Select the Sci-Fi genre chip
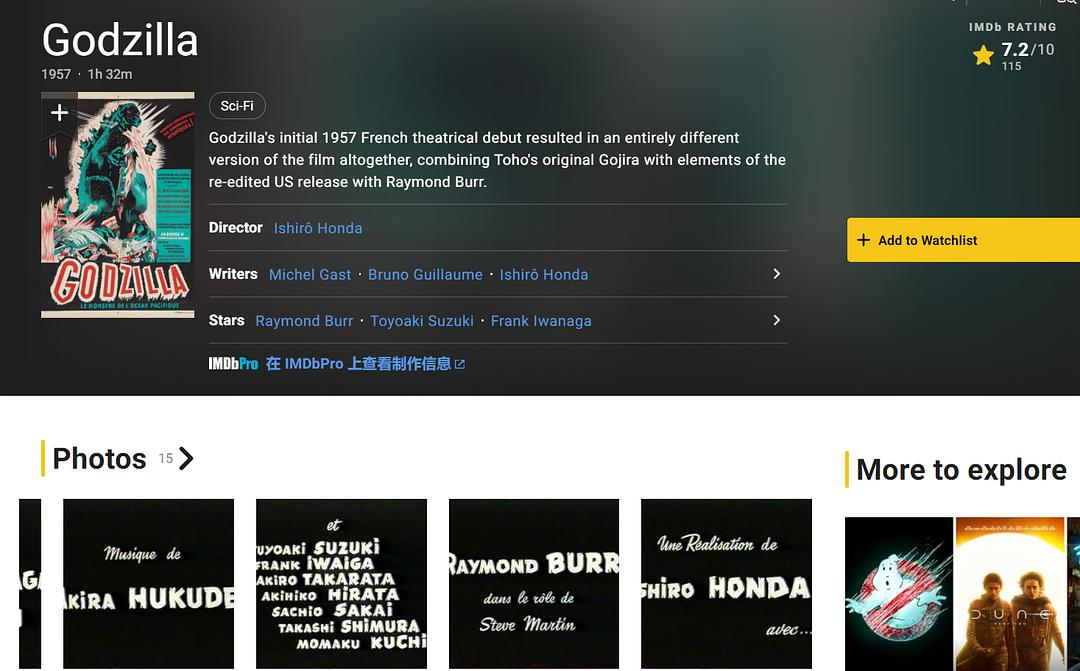Viewport: 1080px width, 671px height. point(237,106)
